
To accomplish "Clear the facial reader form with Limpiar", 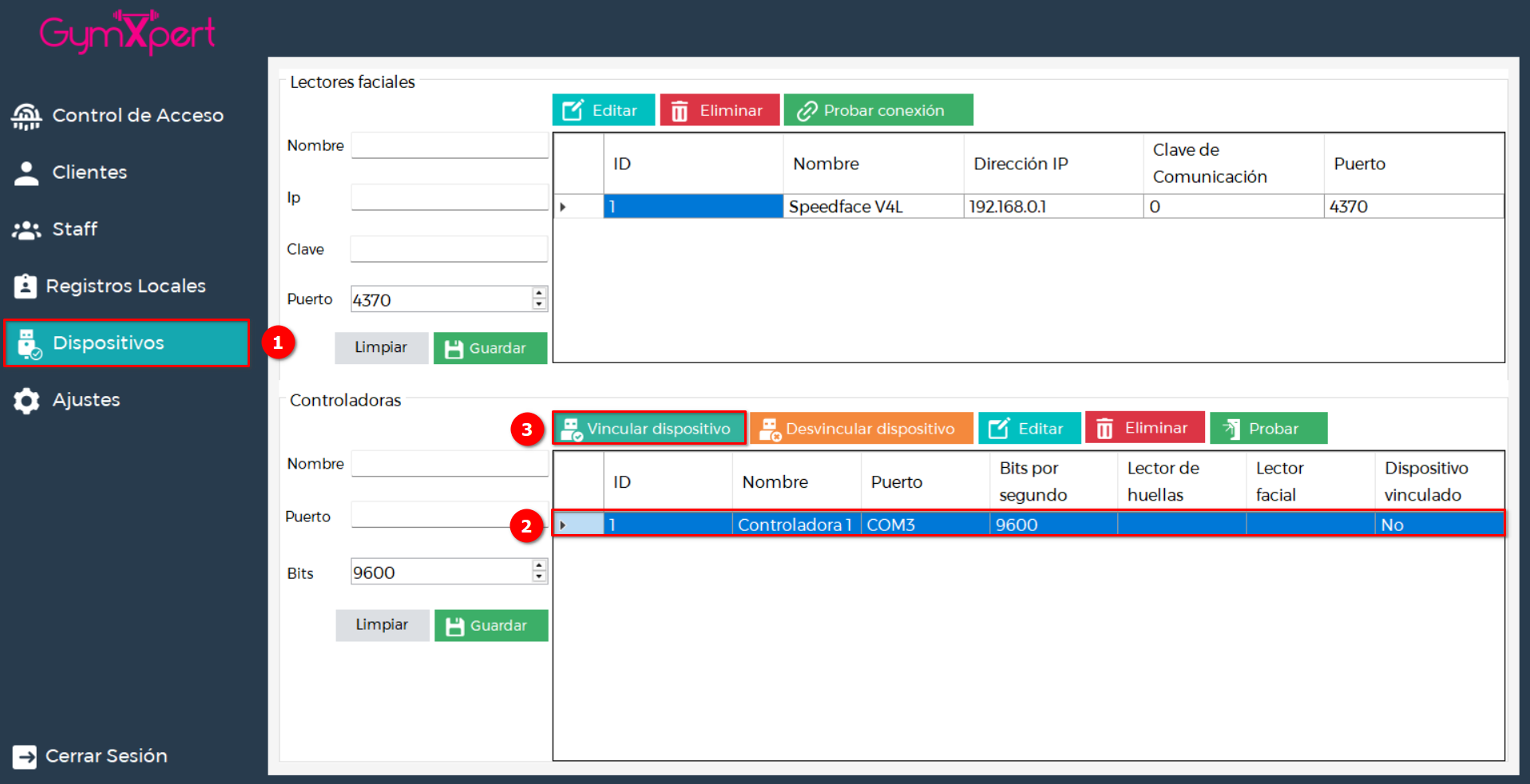I will point(381,347).
